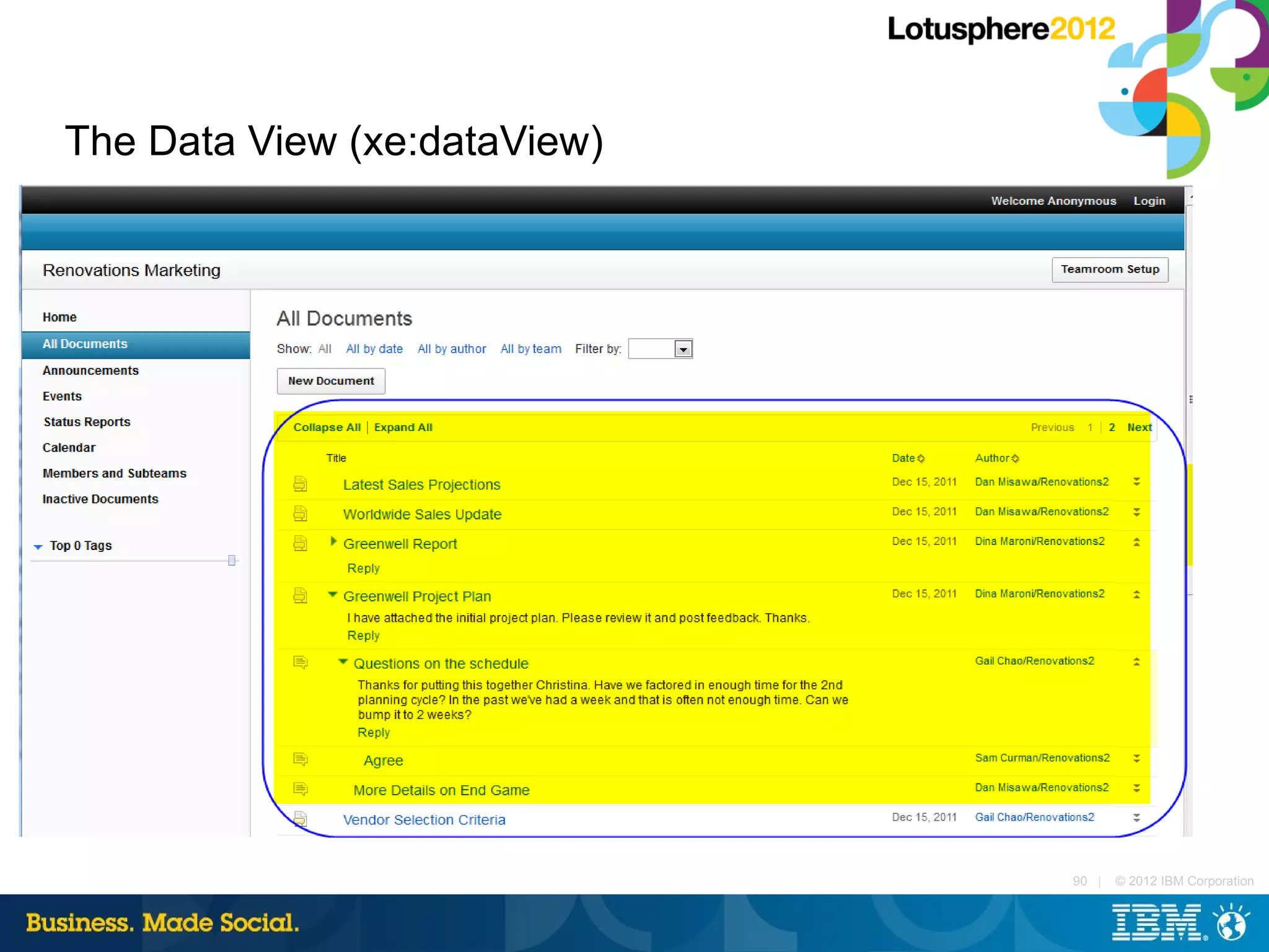1269x952 pixels.
Task: Open Members and Subteams page
Action: point(115,473)
